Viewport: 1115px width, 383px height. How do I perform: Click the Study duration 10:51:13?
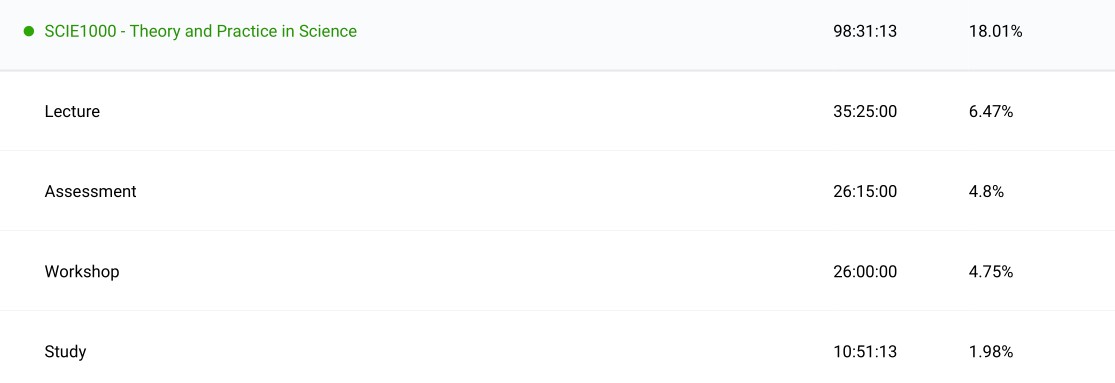pyautogui.click(x=865, y=352)
